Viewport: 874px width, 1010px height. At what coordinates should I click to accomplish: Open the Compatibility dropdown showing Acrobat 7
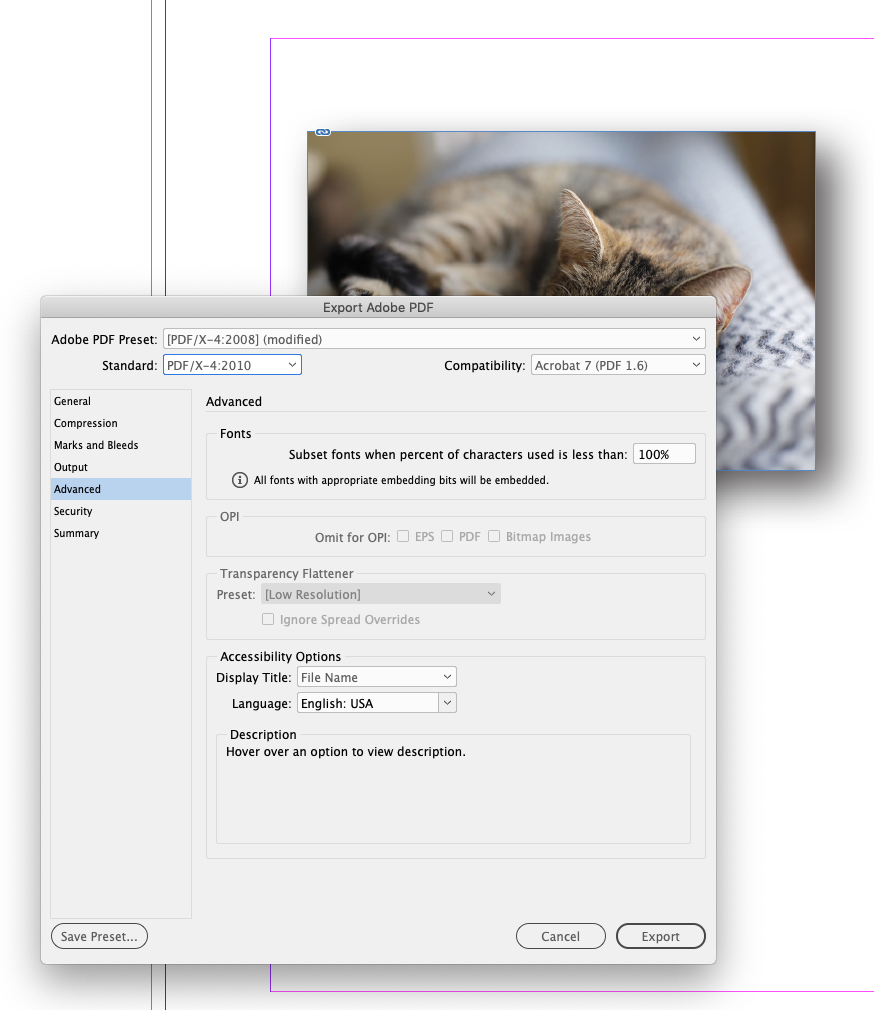(x=618, y=364)
